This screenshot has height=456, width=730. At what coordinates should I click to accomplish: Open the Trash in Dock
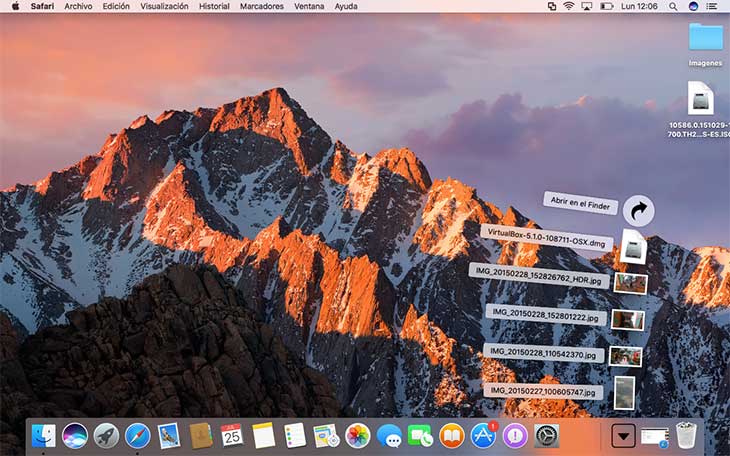pyautogui.click(x=686, y=435)
